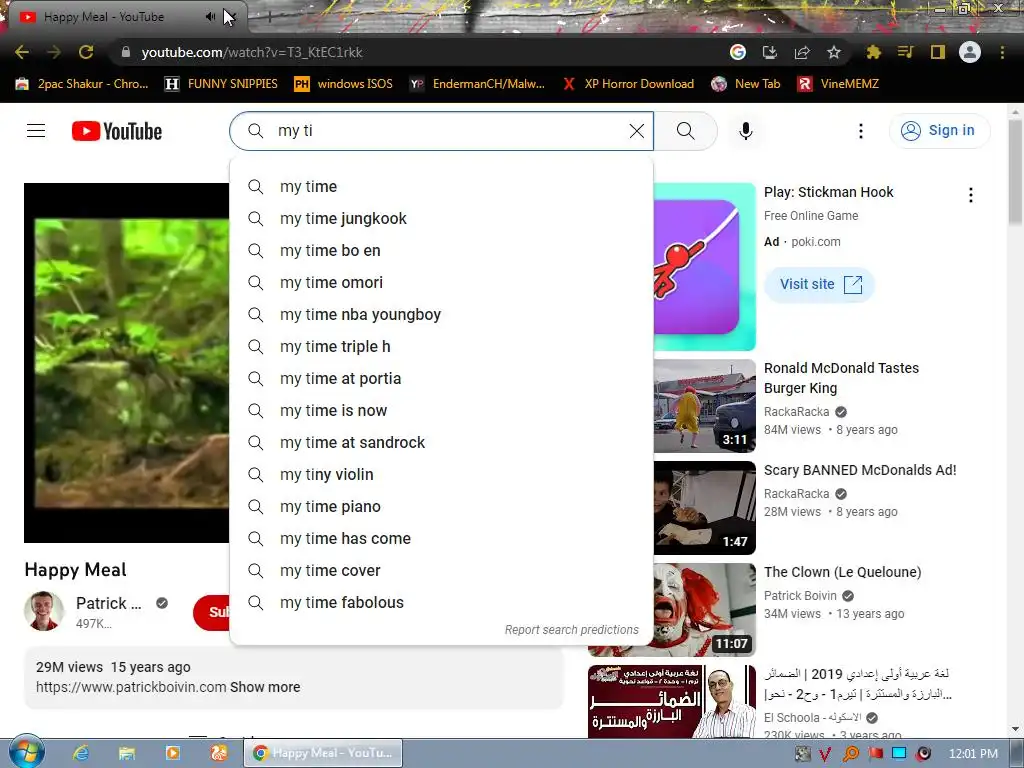Open the windows ISOS bookmark

pyautogui.click(x=344, y=84)
